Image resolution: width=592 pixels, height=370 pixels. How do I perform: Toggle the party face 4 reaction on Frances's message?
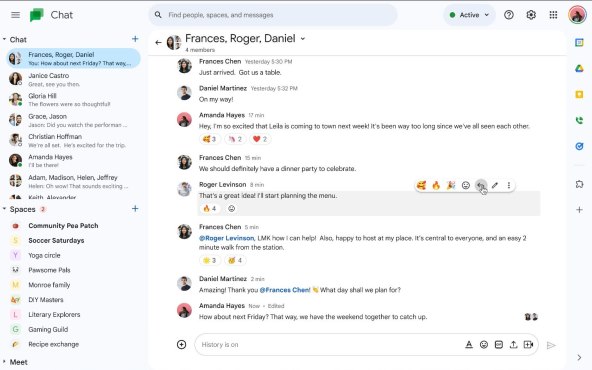[235, 260]
